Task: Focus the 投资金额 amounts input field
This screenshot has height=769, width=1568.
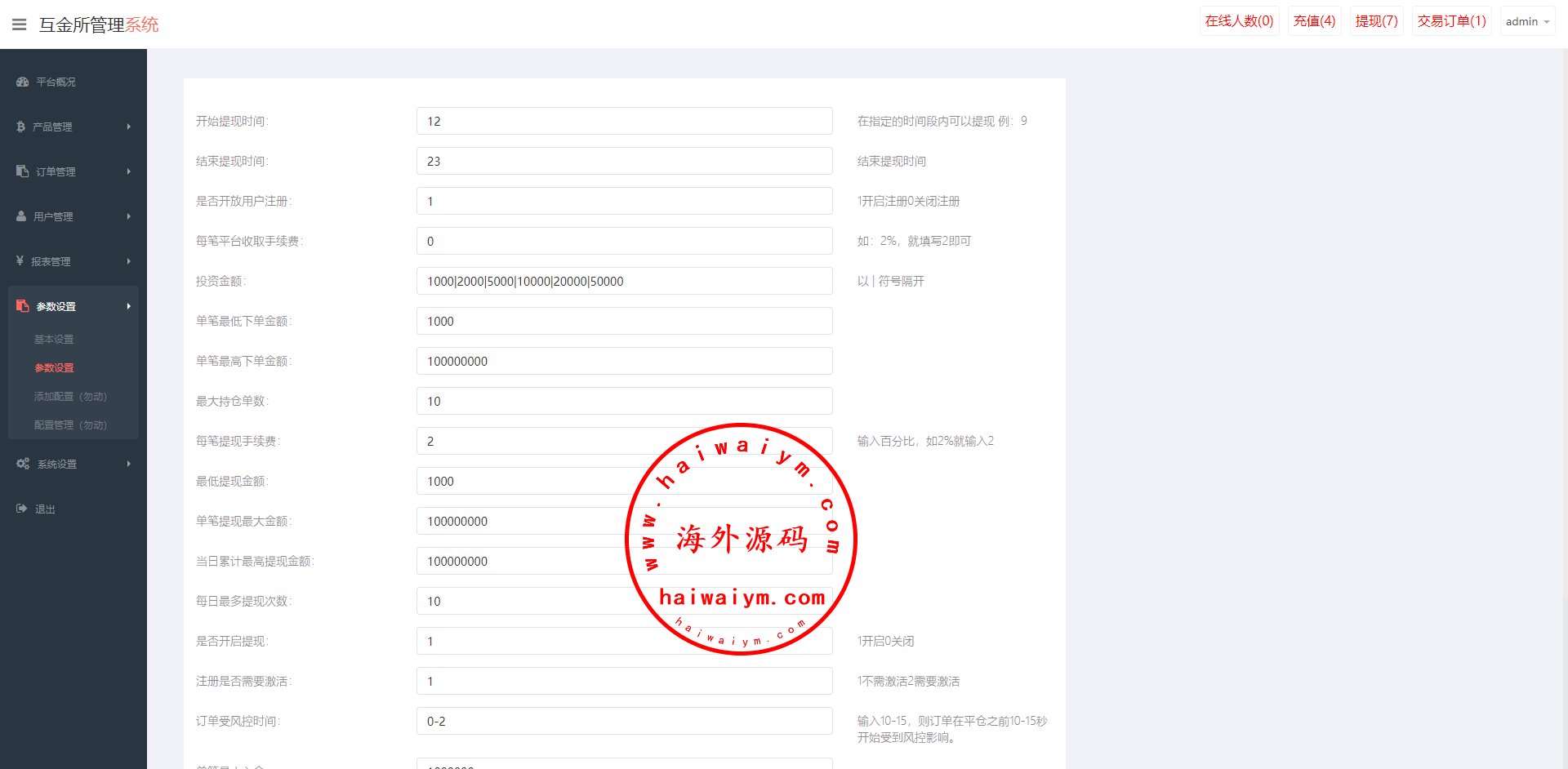Action: [x=624, y=281]
